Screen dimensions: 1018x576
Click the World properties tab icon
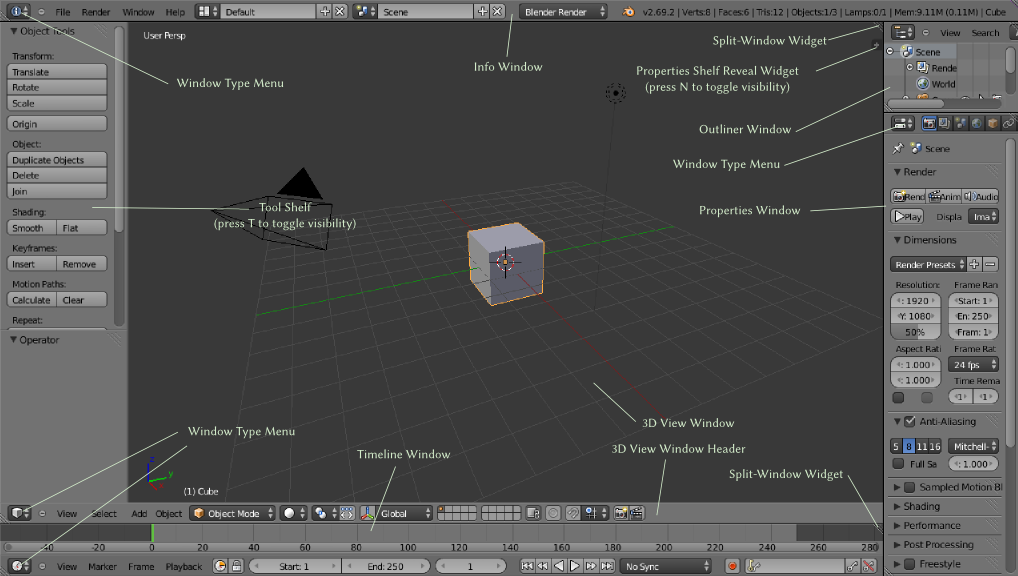976,123
